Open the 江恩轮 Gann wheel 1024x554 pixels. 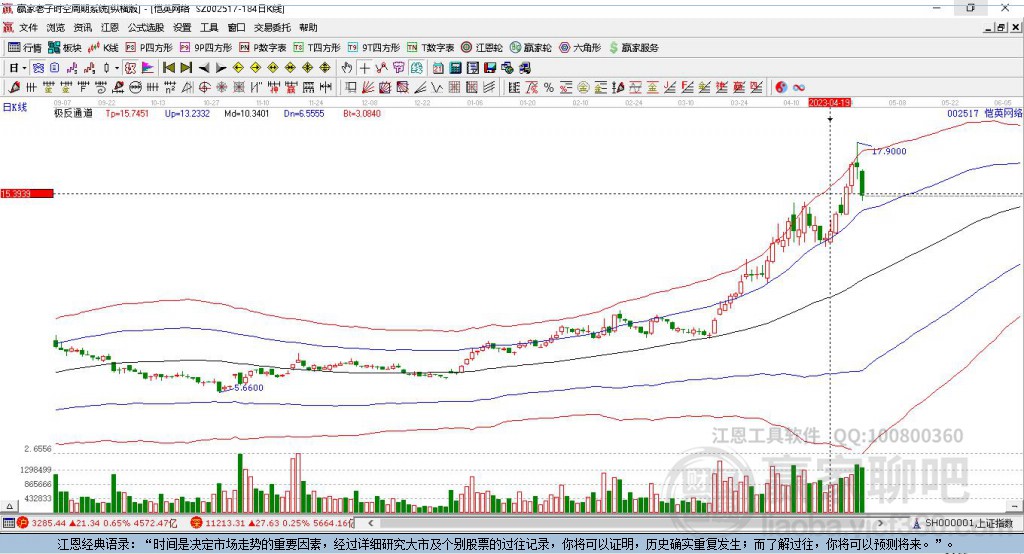tap(482, 48)
